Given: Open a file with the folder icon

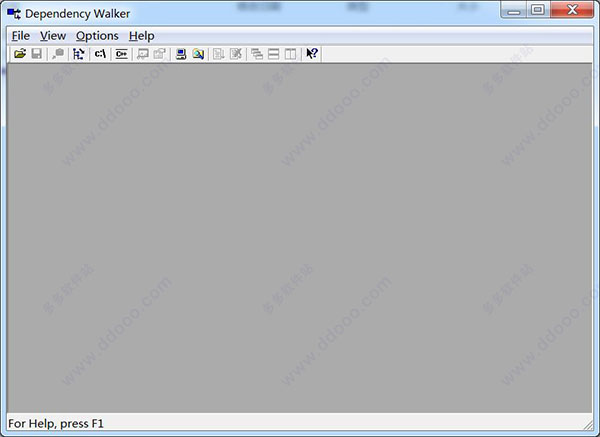Looking at the screenshot, I should [x=20, y=54].
